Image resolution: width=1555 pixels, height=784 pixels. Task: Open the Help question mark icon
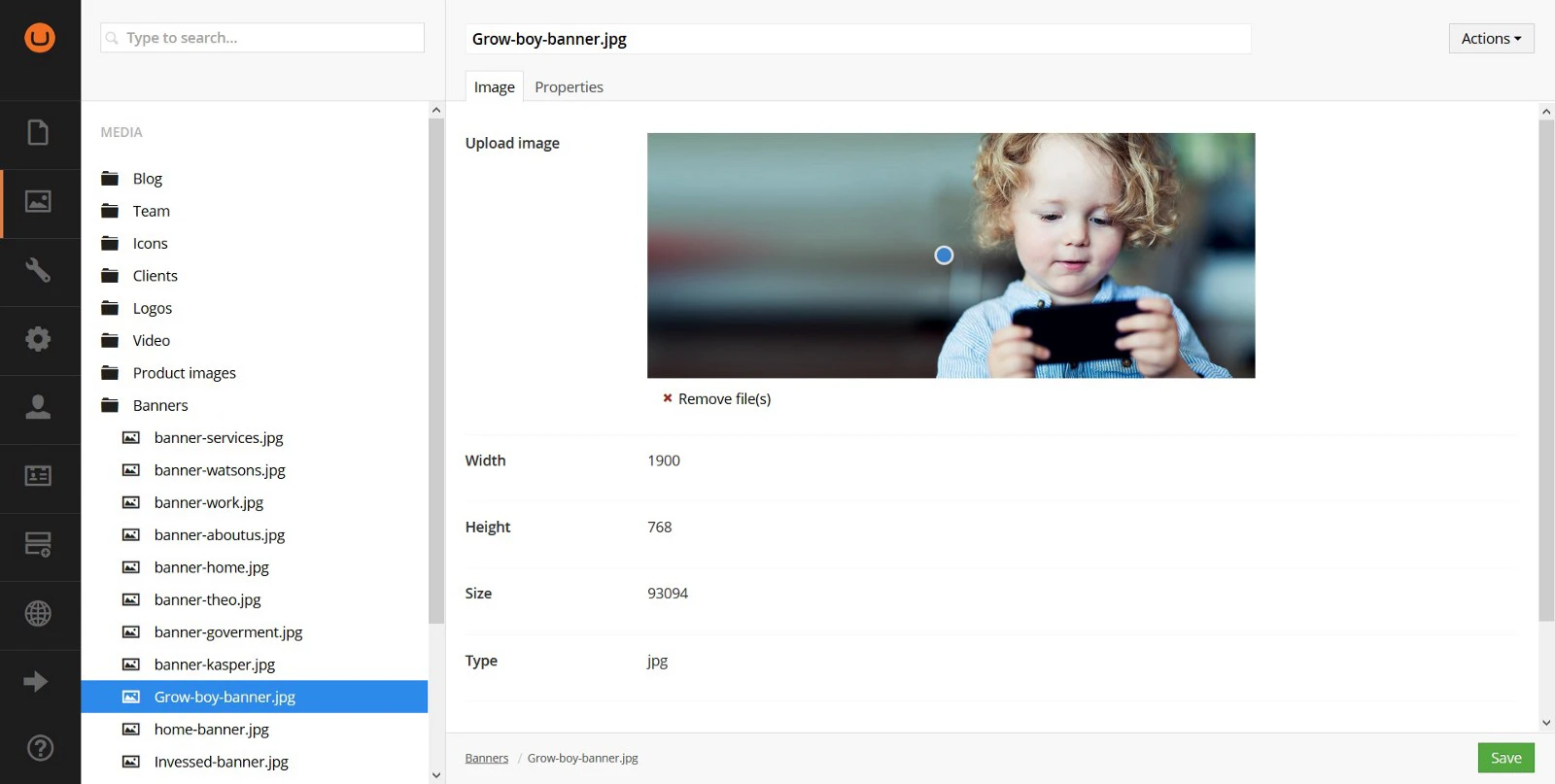point(40,748)
